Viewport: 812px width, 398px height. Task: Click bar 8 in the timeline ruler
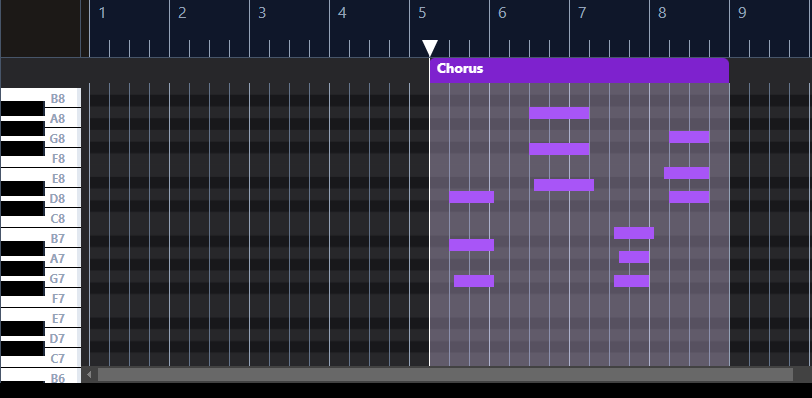662,13
